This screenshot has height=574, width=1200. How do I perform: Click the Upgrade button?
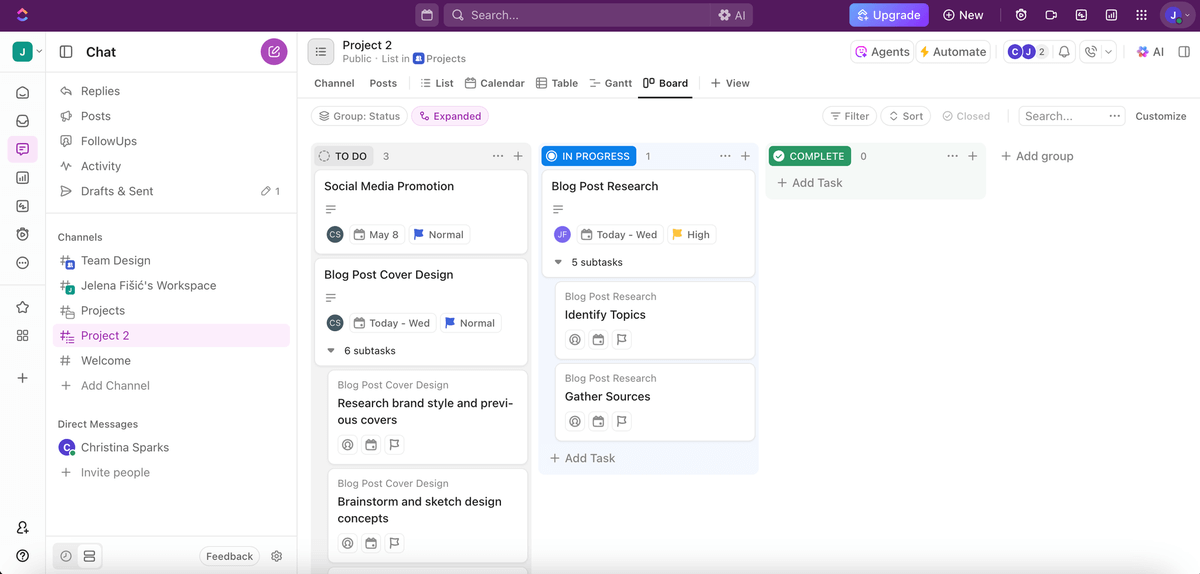(x=888, y=15)
